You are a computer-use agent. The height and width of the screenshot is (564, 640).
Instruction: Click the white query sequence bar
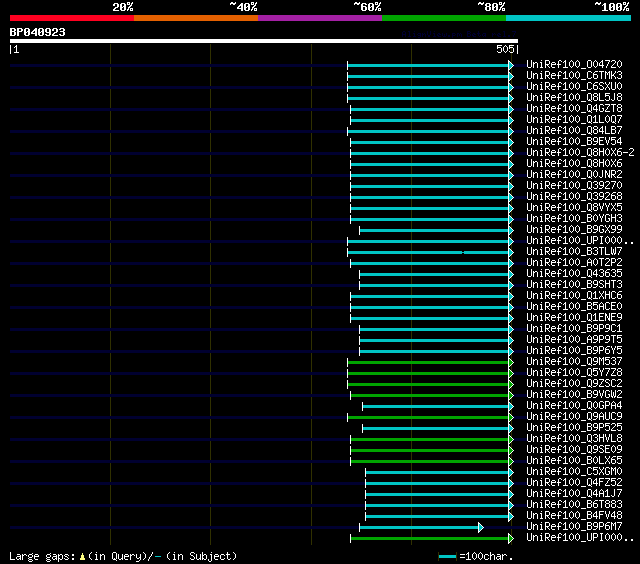(x=264, y=41)
